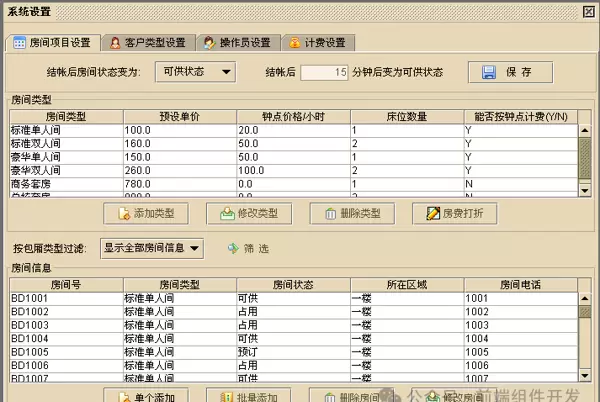Click the 添加类型 add type icon
600x402 pixels.
click(122, 213)
